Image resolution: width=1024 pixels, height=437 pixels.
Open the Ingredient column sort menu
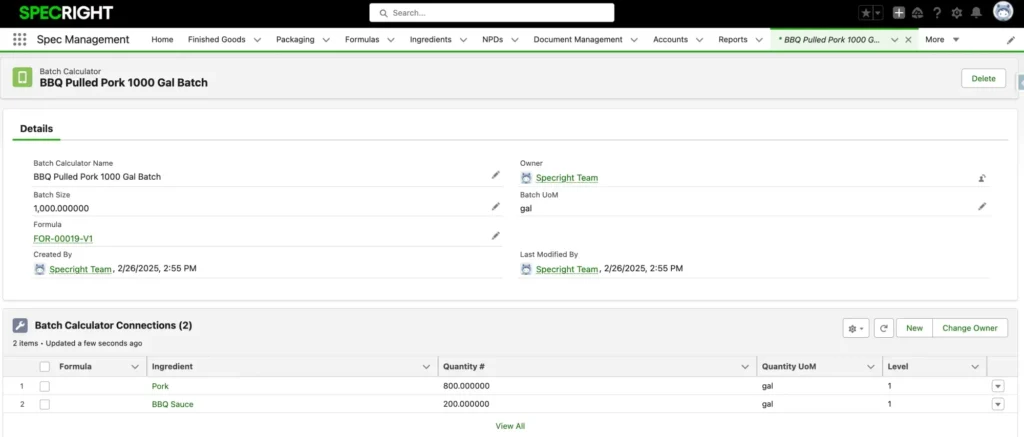click(x=426, y=367)
